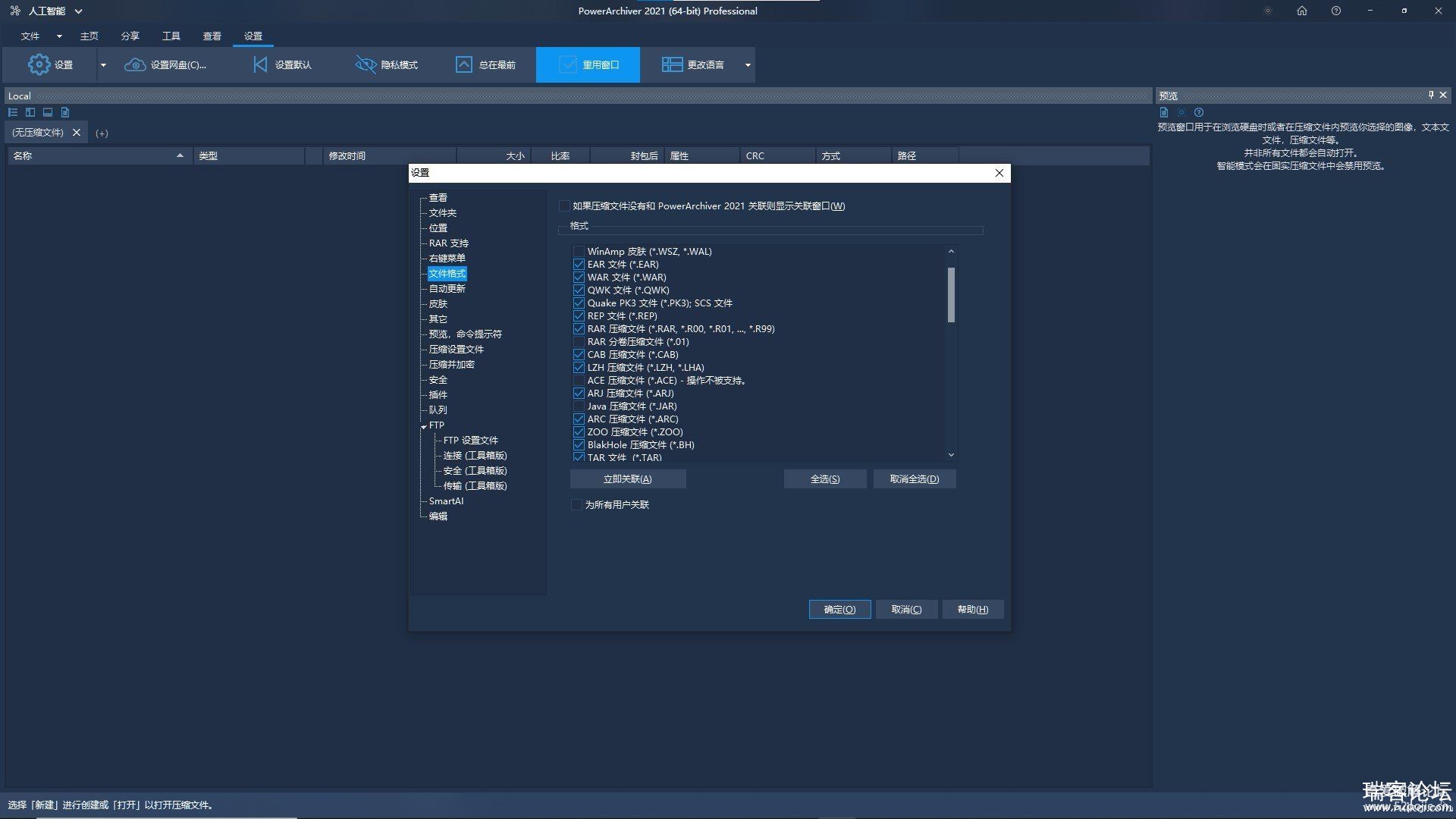1456x819 pixels.
Task: Click first list view icon under Local
Action: click(x=13, y=112)
